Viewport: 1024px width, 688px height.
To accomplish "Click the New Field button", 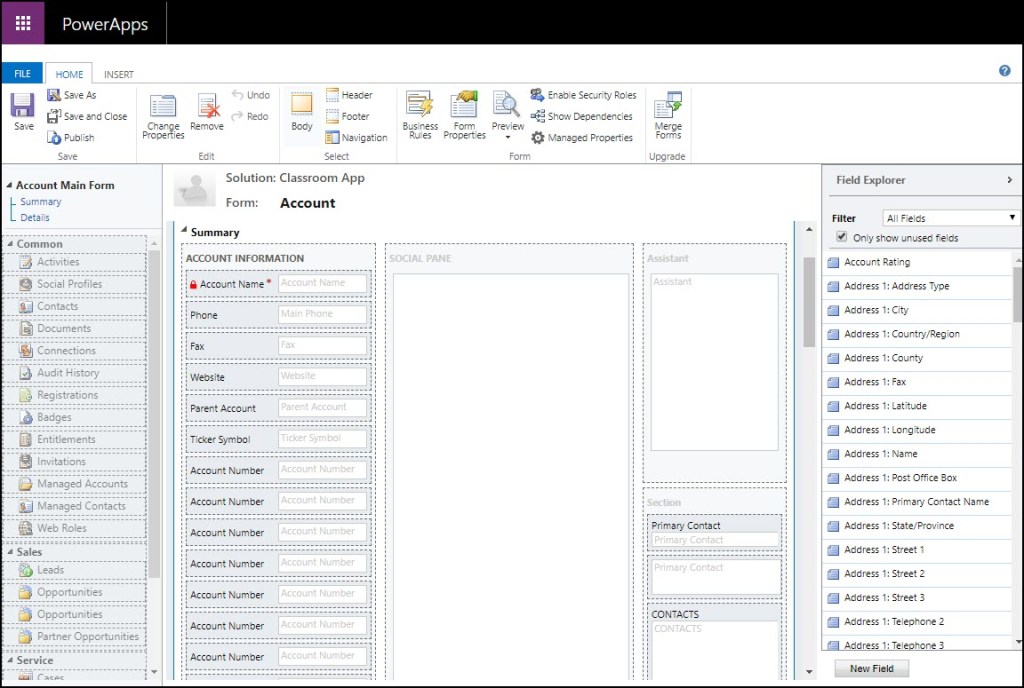I will tap(872, 668).
